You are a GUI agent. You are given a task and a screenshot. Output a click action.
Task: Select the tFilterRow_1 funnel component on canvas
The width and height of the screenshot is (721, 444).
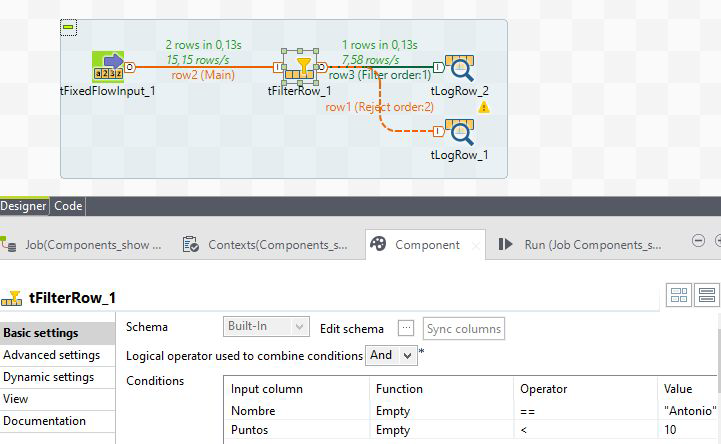pyautogui.click(x=300, y=67)
